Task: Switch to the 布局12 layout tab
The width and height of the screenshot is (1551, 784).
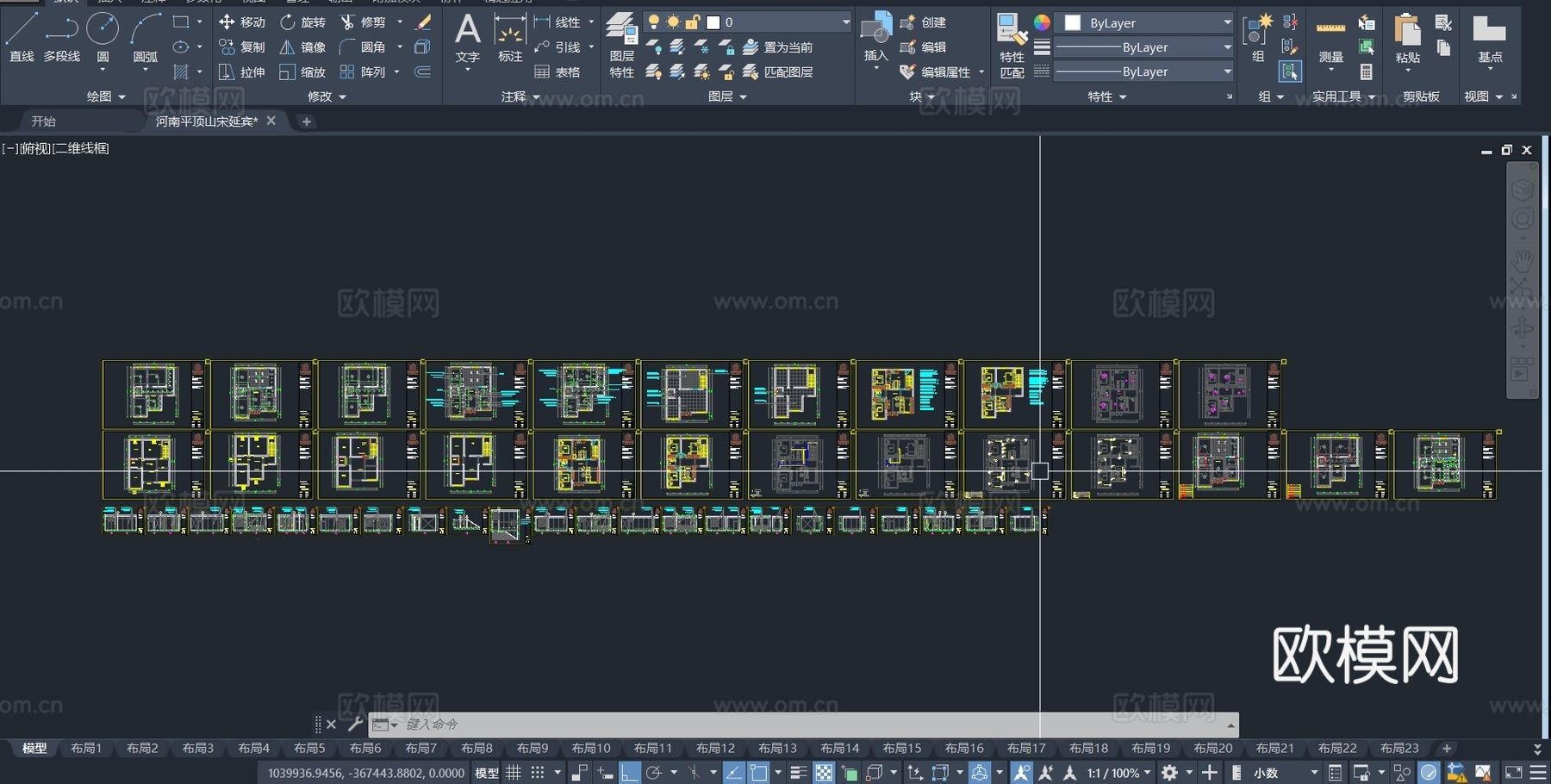Action: pos(715,748)
